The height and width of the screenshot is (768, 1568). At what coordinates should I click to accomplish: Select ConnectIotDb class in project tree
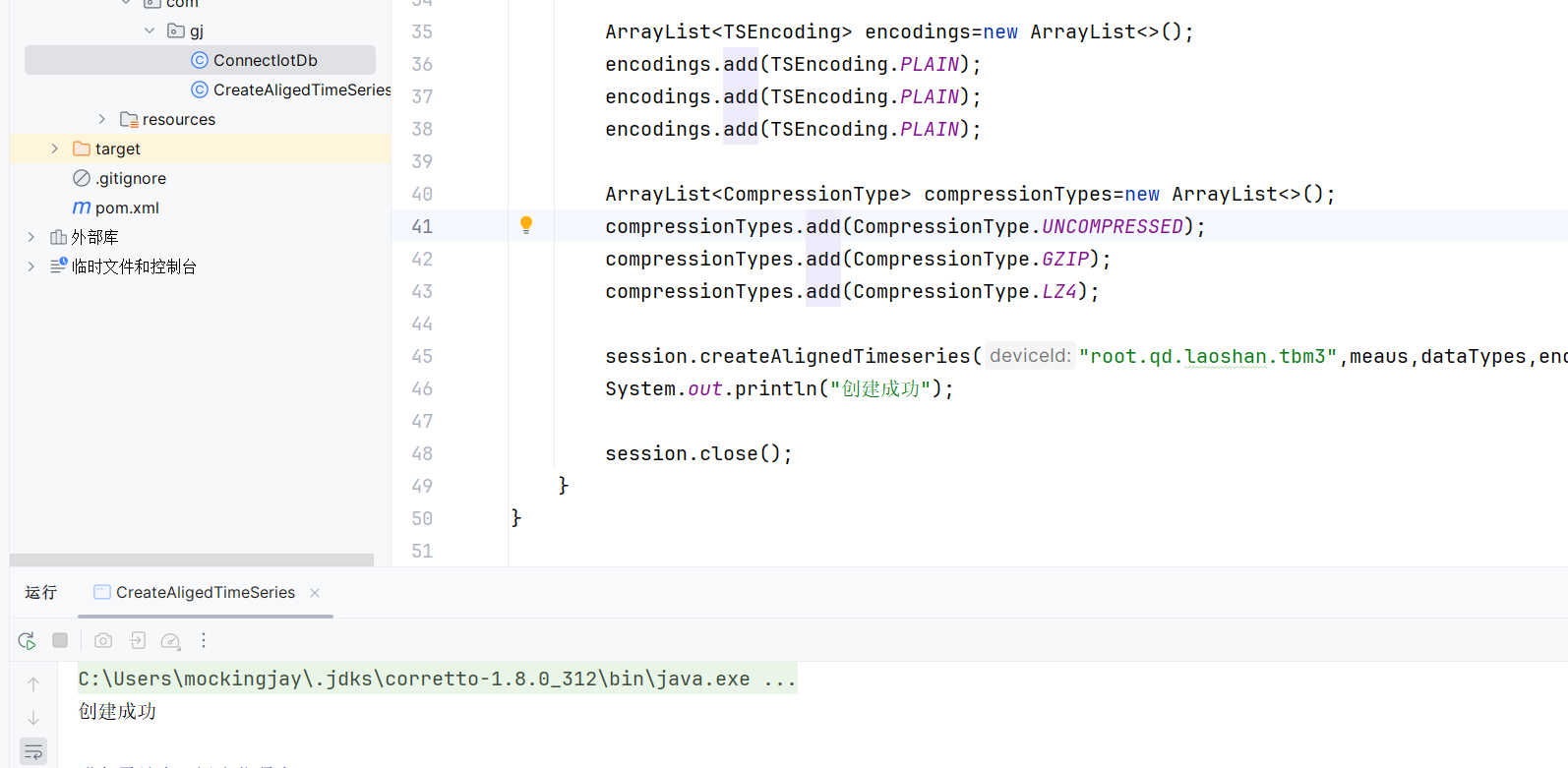point(200,60)
